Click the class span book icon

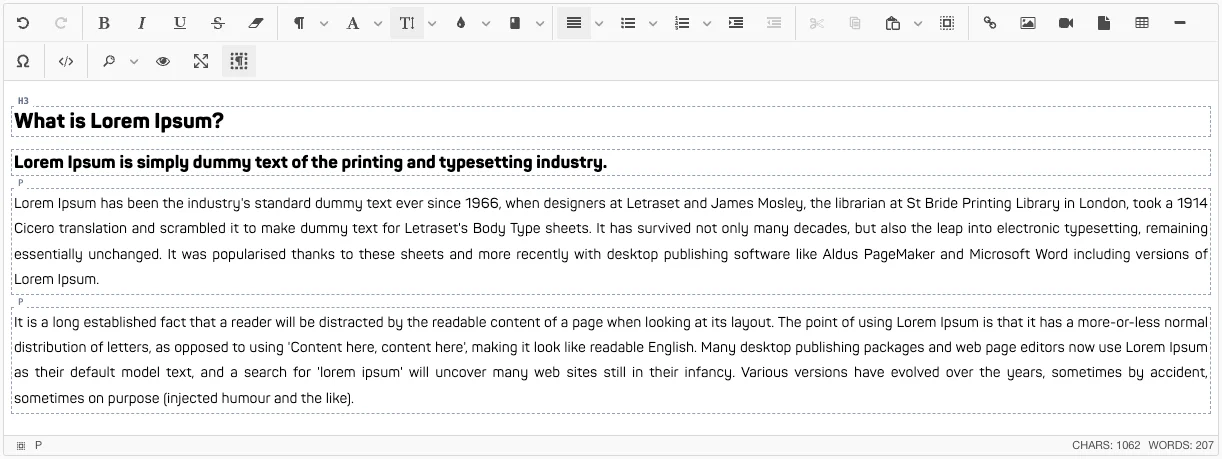coord(515,23)
